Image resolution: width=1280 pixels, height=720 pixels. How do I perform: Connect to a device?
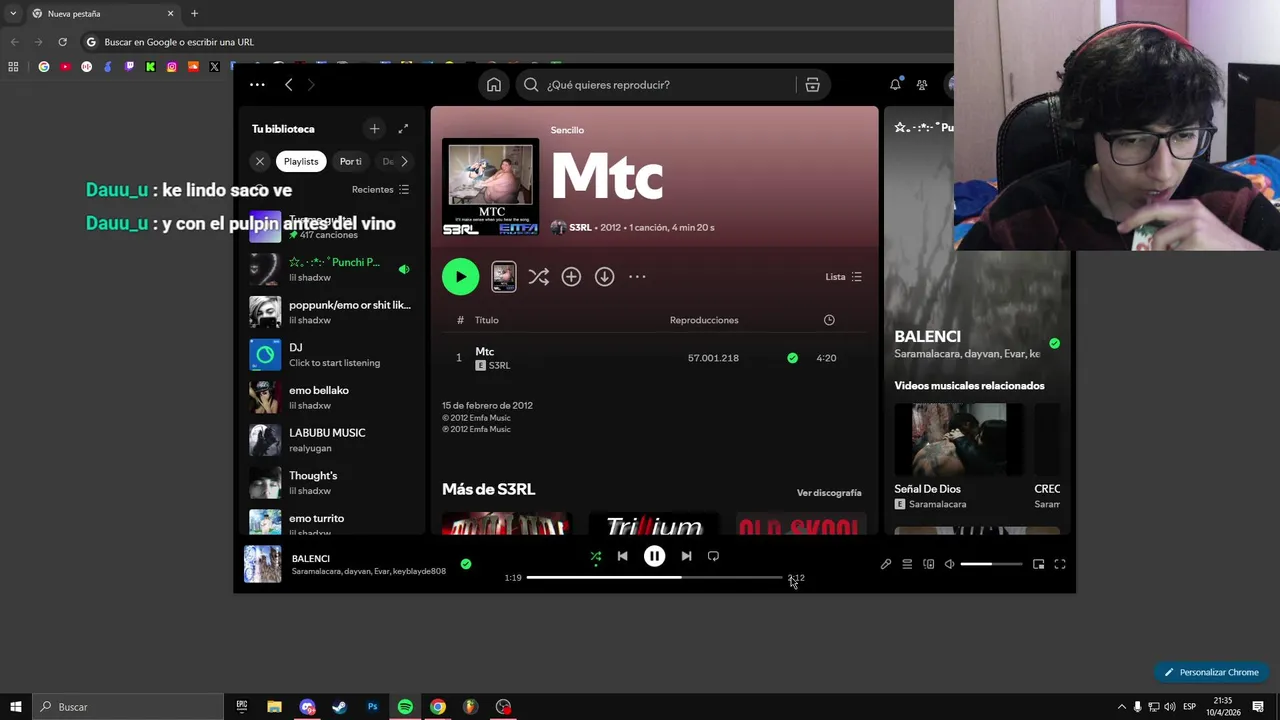tap(928, 564)
